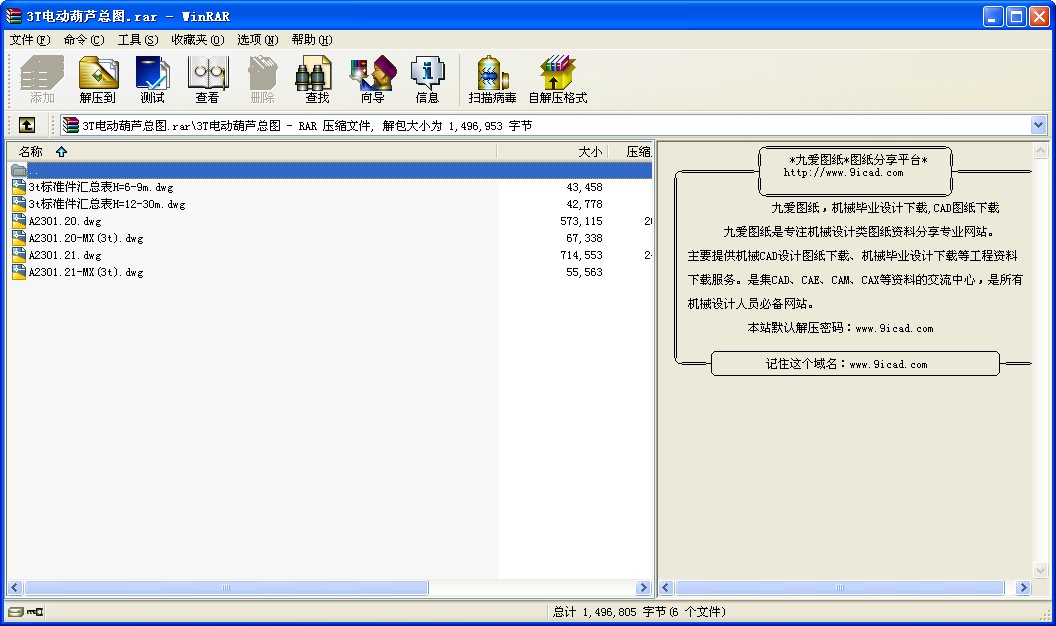
Task: Click the Virus Scan (扫描病毒) icon
Action: tap(492, 79)
